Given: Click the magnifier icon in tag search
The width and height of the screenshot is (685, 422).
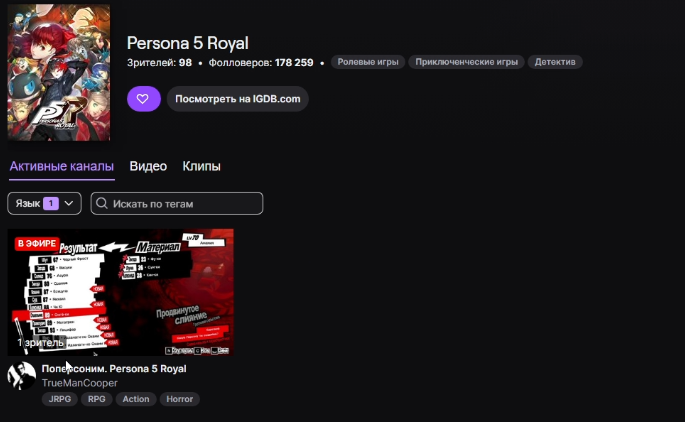Looking at the screenshot, I should coord(102,203).
